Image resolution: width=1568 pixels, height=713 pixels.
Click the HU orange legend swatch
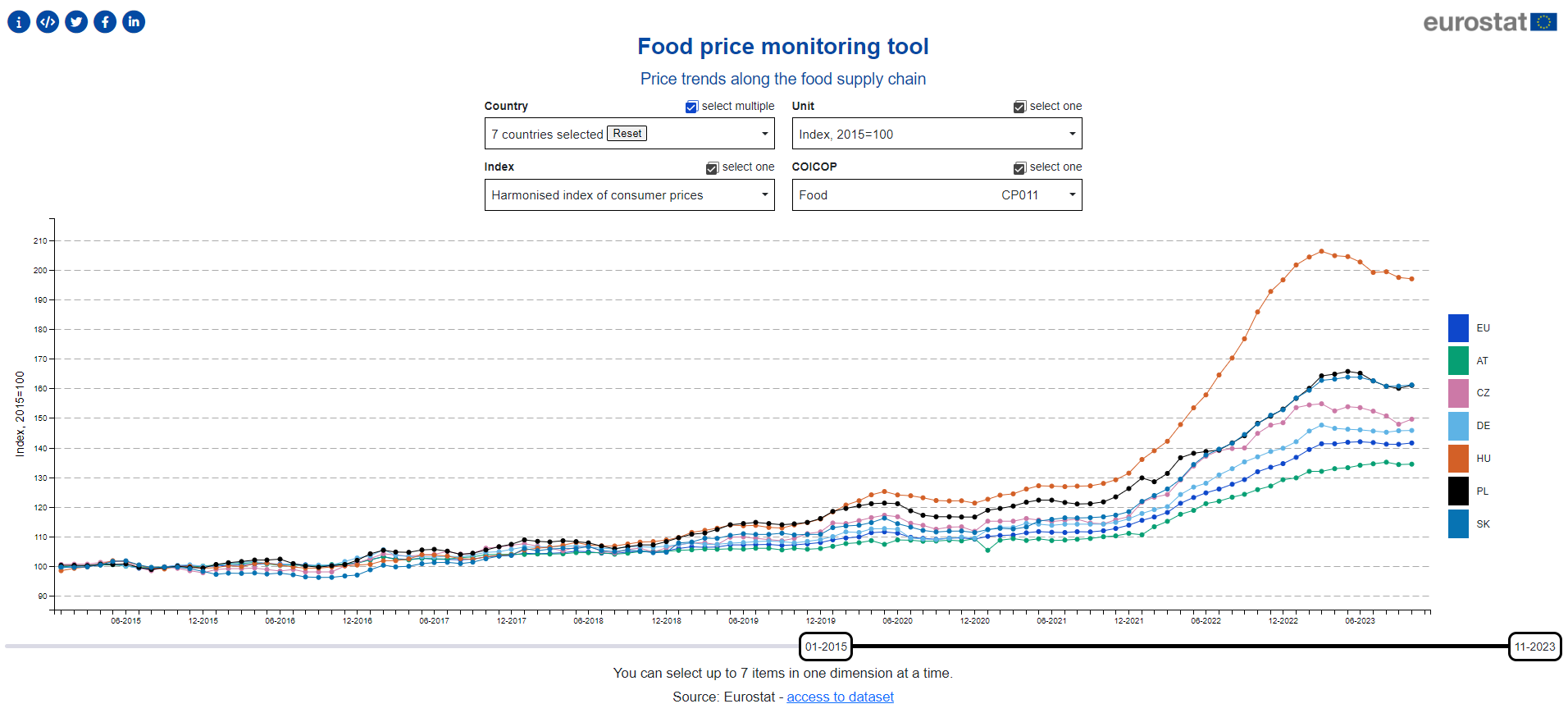tap(1458, 459)
